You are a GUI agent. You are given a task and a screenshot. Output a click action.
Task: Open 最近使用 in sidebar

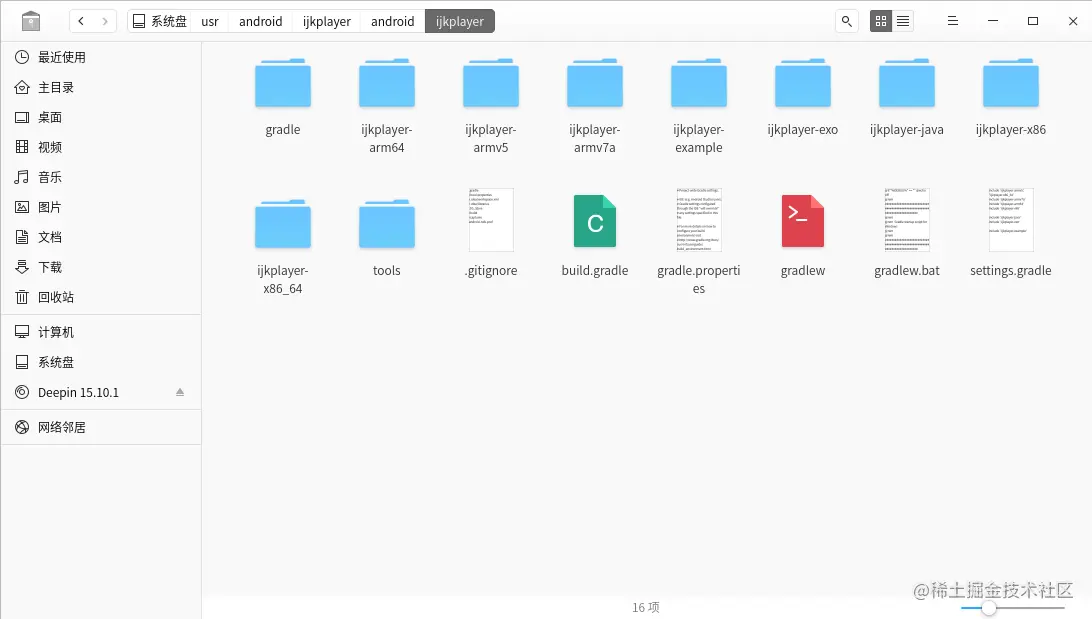(x=101, y=57)
